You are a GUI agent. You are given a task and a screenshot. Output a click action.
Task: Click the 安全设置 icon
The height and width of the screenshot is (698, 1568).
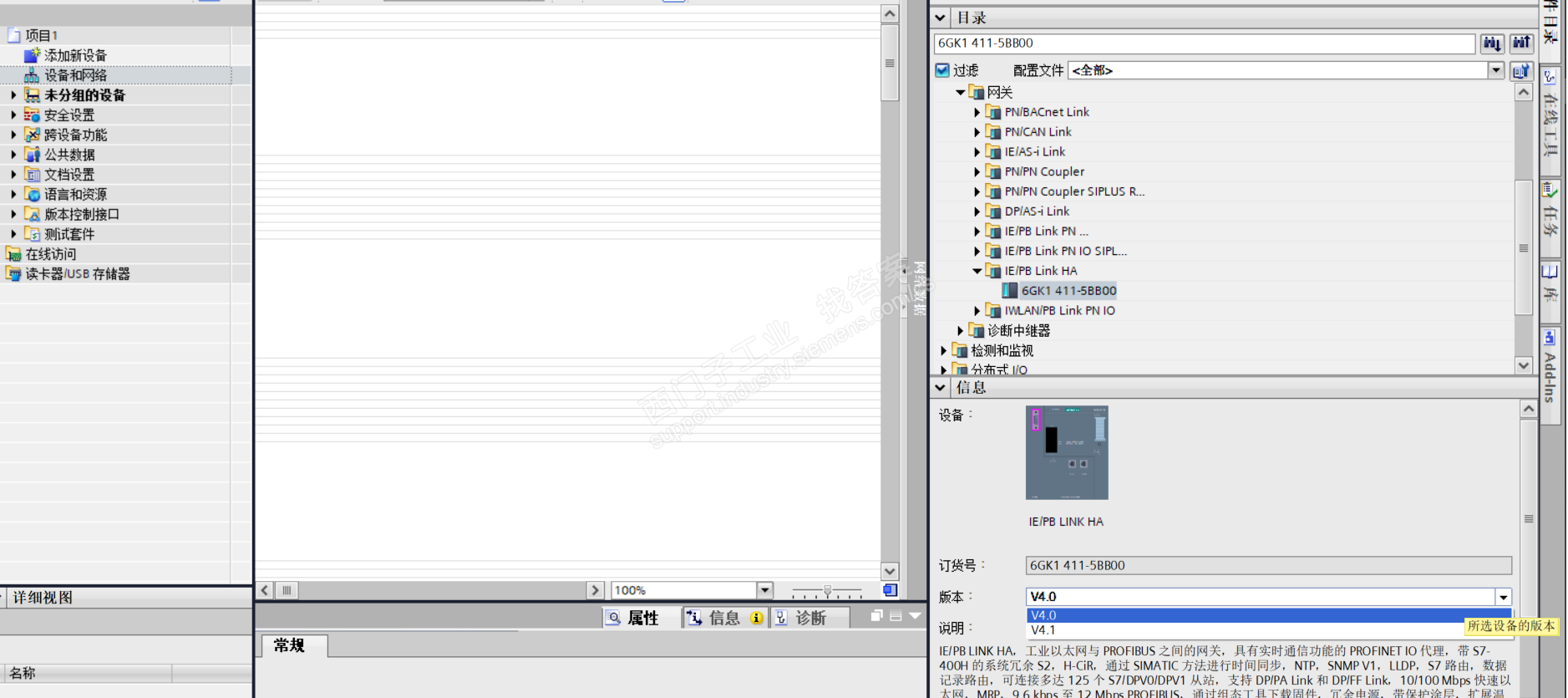click(x=32, y=115)
